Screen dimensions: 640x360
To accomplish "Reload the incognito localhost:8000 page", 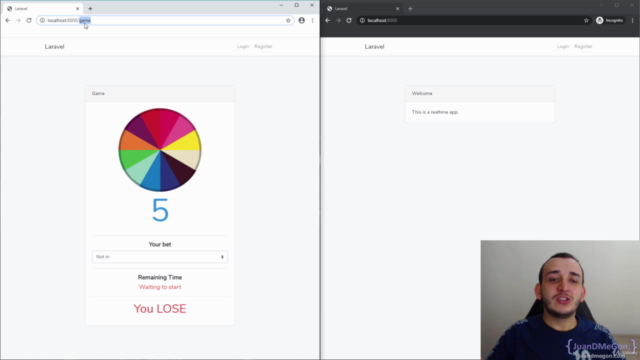I will point(349,20).
